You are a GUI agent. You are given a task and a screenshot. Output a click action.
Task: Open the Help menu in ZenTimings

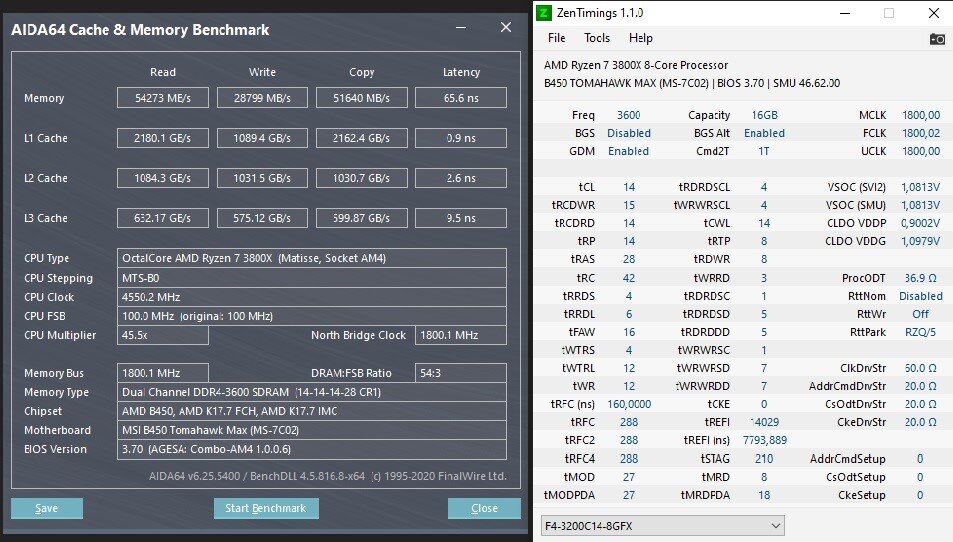641,38
